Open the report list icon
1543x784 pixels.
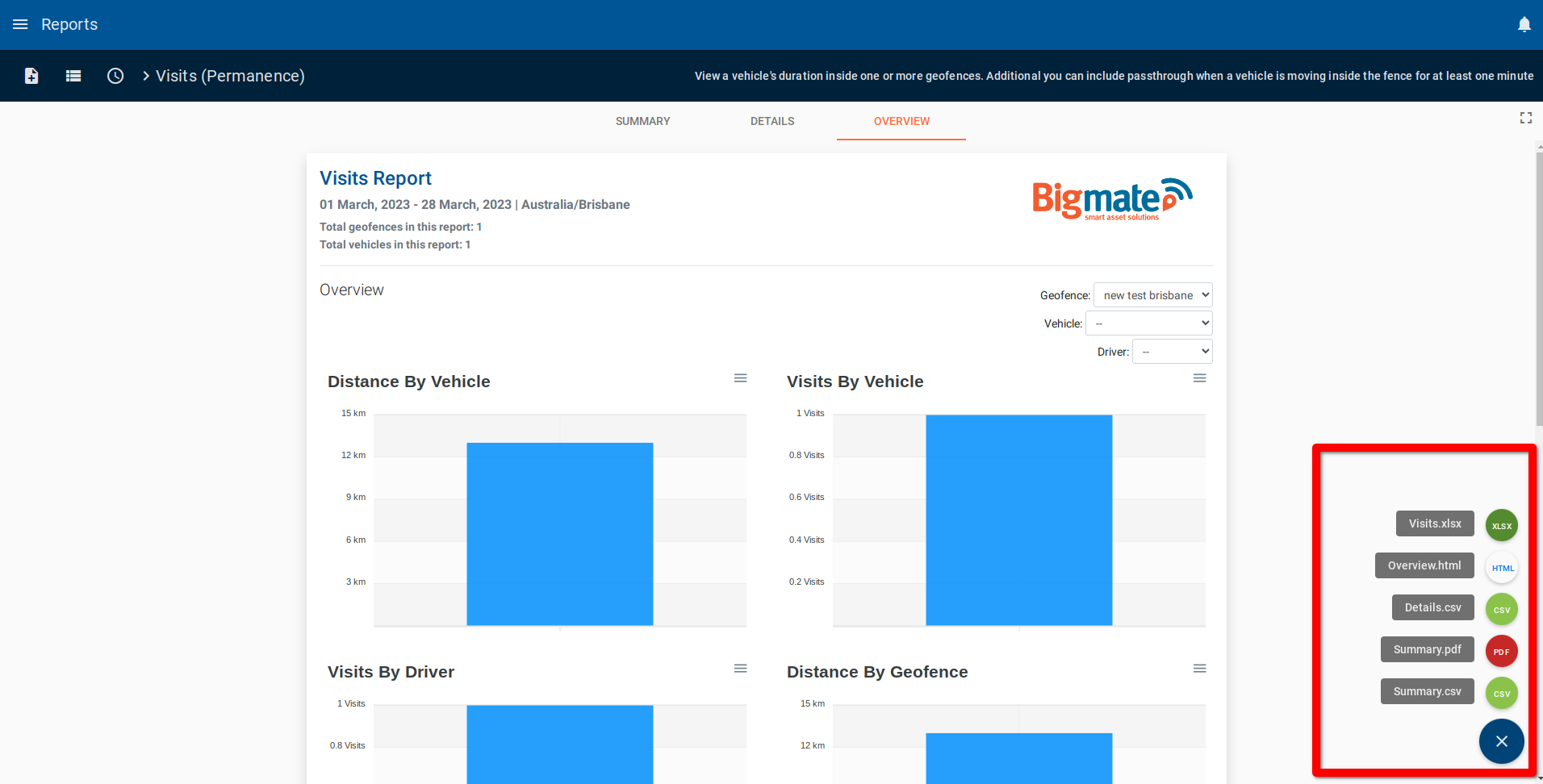click(73, 76)
